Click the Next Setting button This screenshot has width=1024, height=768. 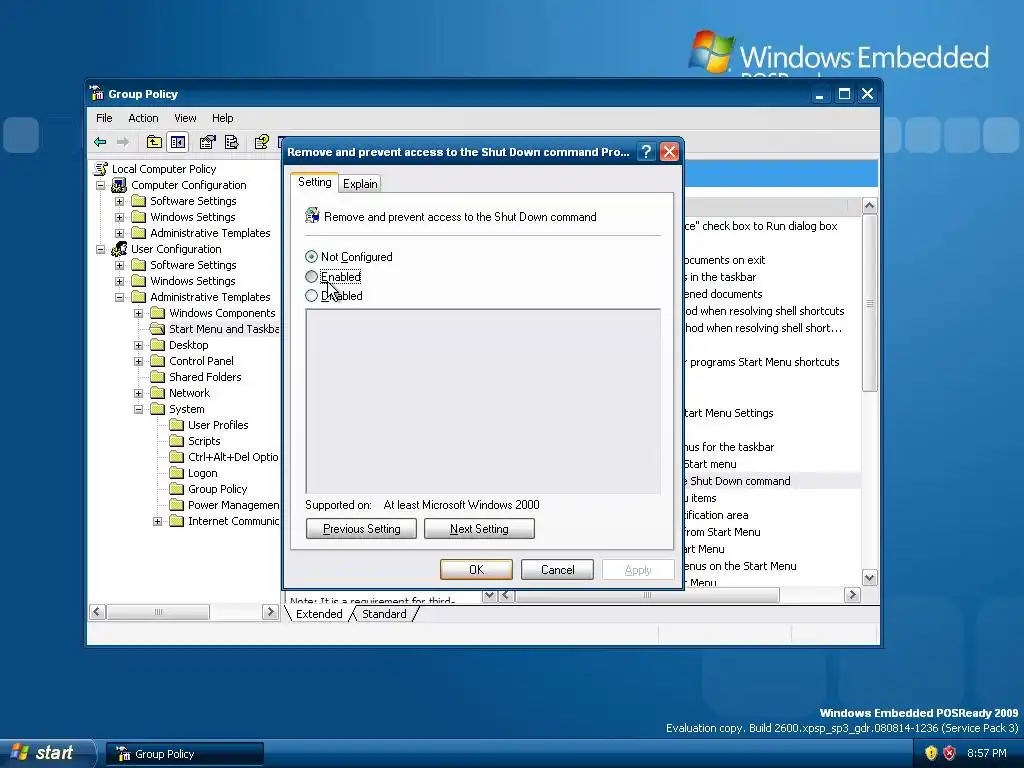[x=479, y=528]
